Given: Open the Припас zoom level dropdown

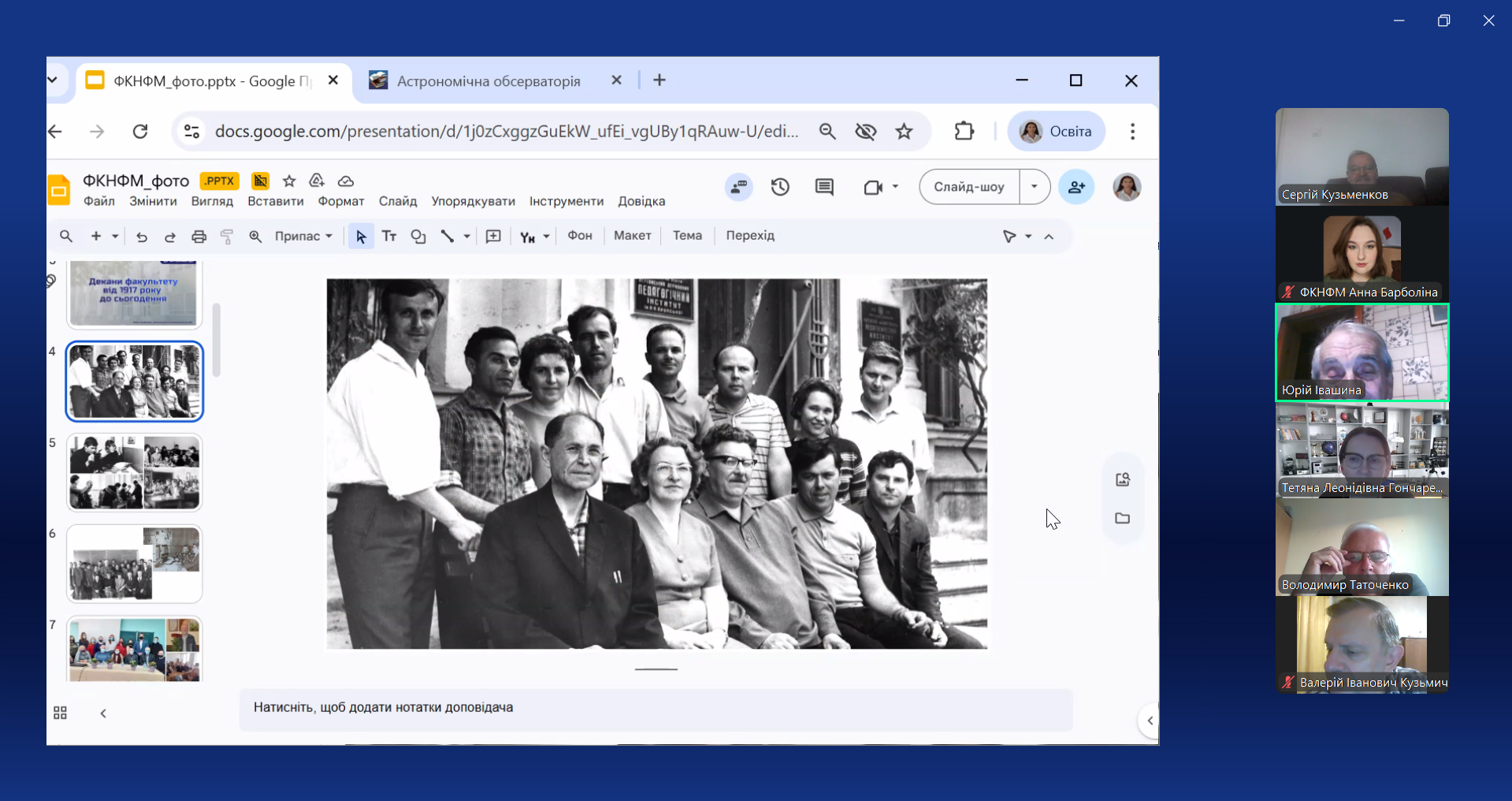Looking at the screenshot, I should click(303, 237).
